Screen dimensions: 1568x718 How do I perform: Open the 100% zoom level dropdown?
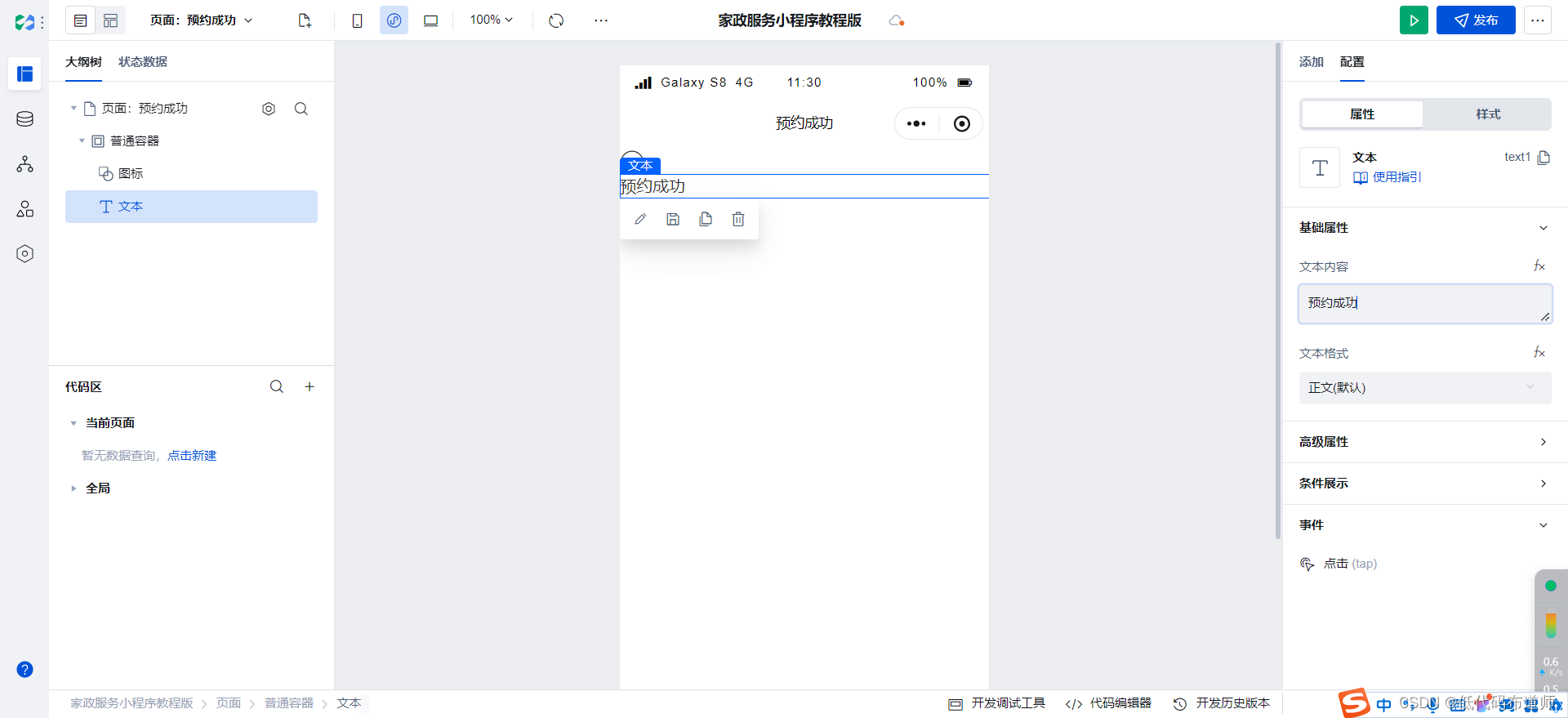coord(492,20)
